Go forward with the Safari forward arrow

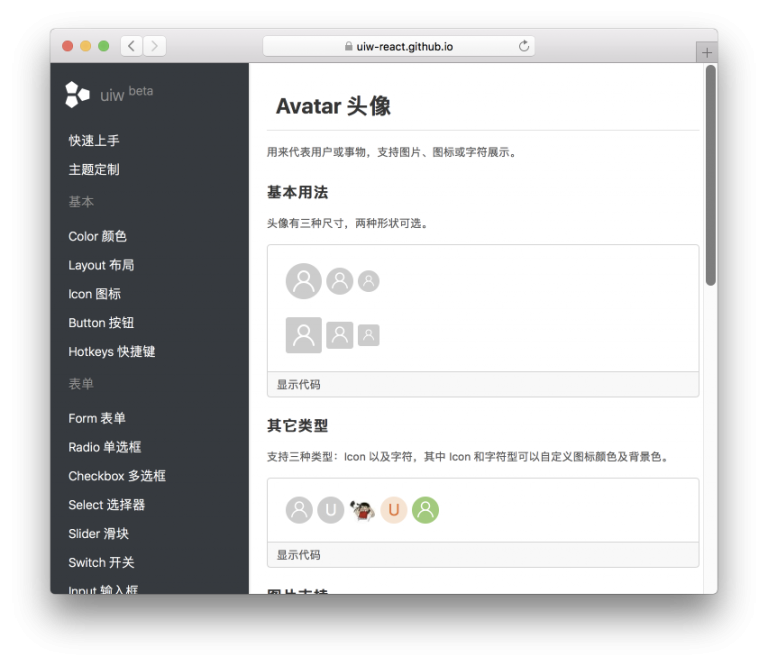click(x=154, y=46)
